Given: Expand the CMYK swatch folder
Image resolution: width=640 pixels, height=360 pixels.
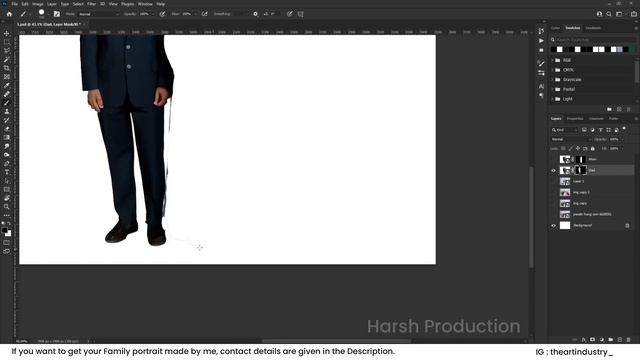Looking at the screenshot, I should (x=553, y=70).
